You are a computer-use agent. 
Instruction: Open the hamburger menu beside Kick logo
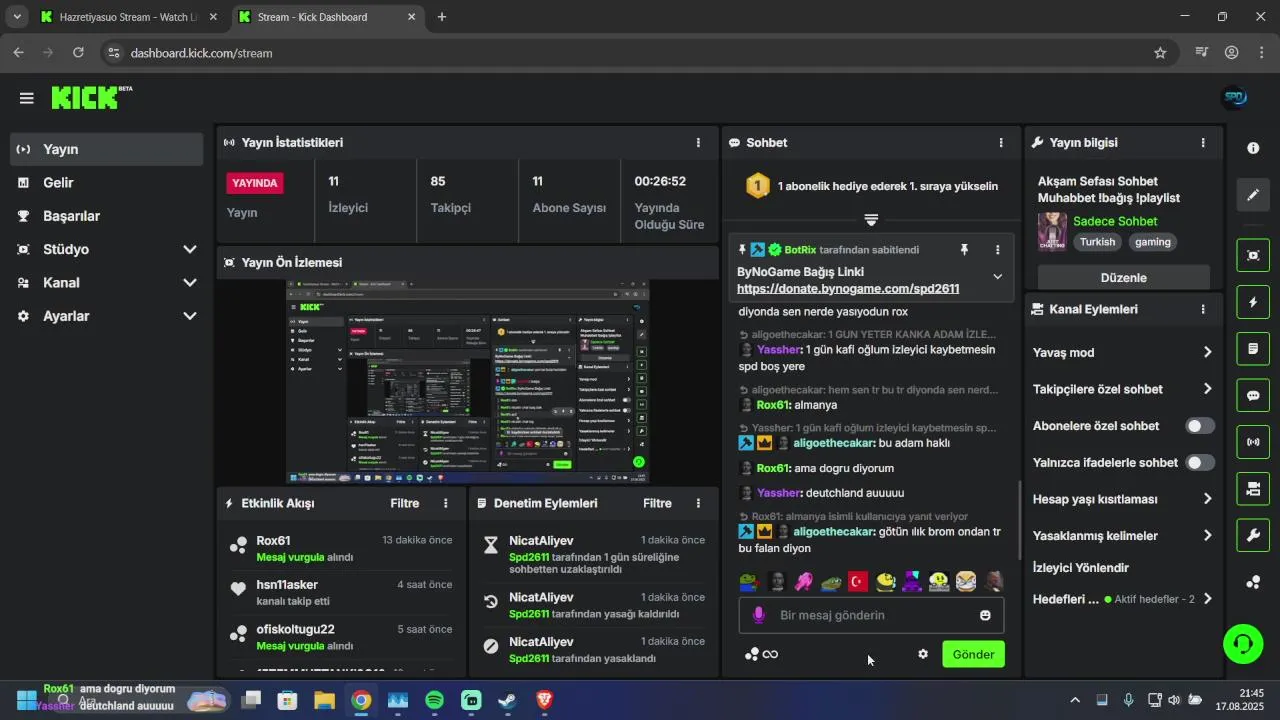click(x=27, y=98)
